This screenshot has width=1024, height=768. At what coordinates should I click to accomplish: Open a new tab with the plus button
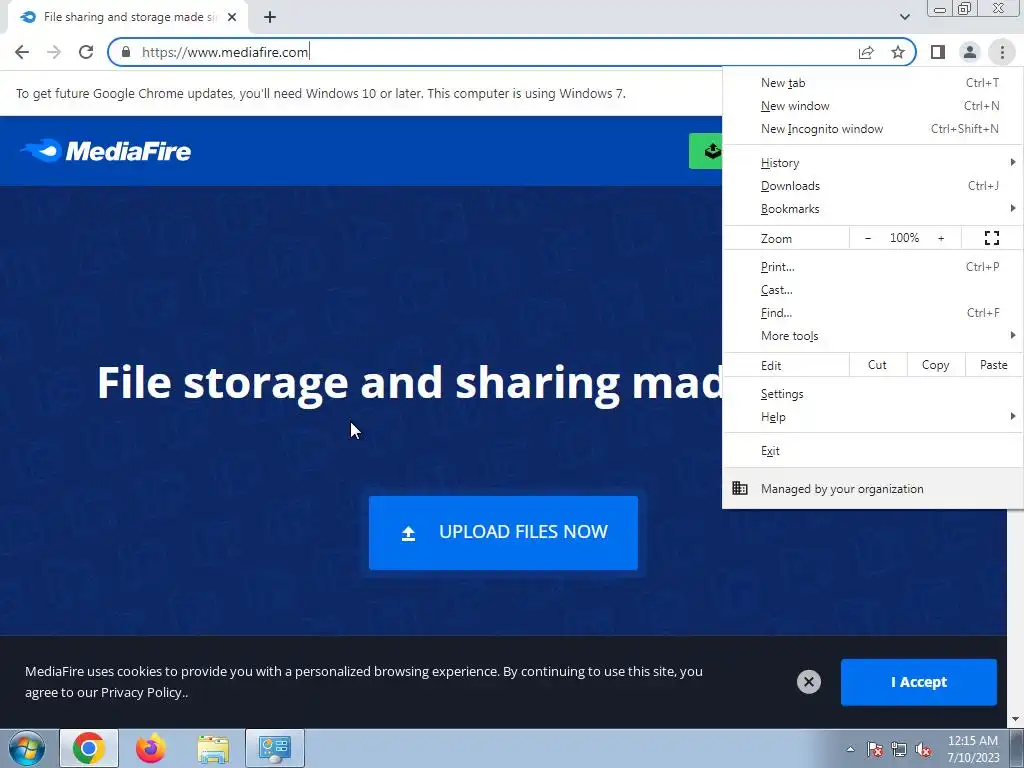coord(270,18)
